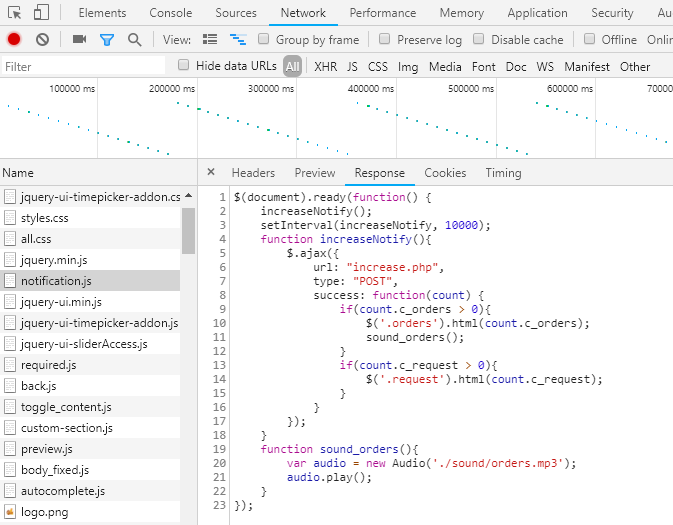
Task: Select the jquery-ui.min.js request
Action: [x=90, y=302]
